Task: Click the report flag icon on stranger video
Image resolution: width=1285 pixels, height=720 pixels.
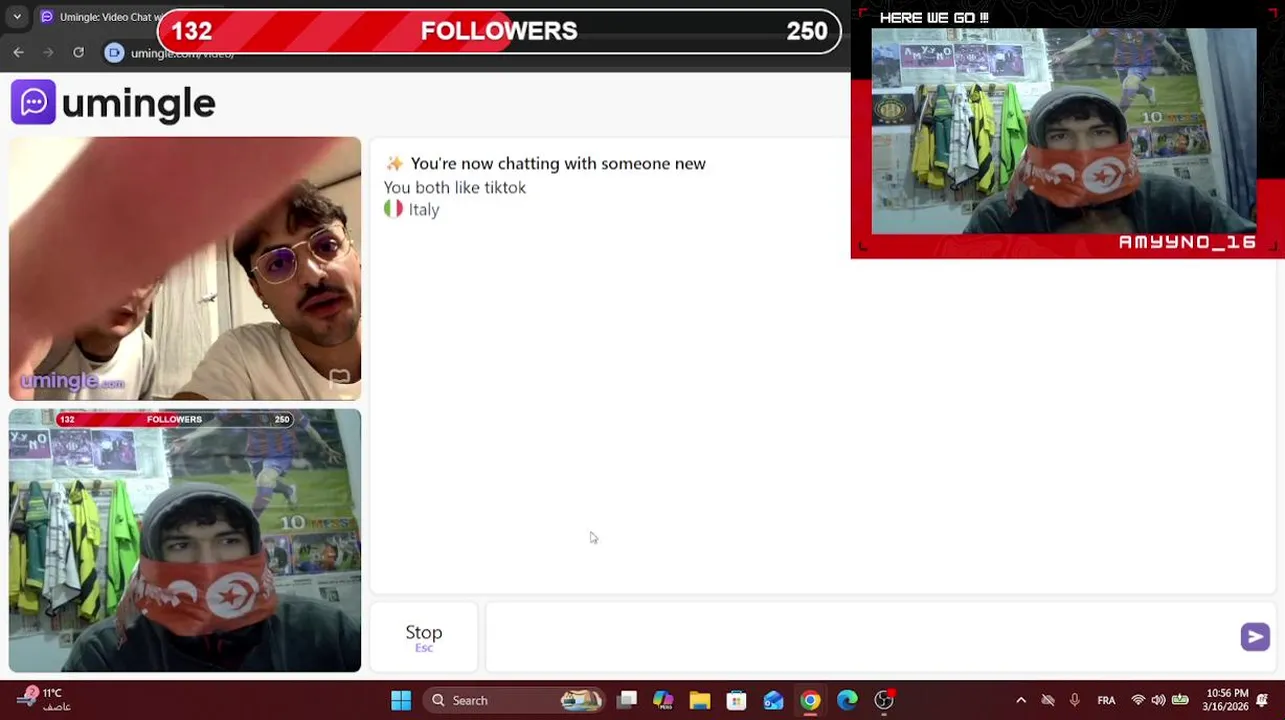Action: [x=340, y=377]
